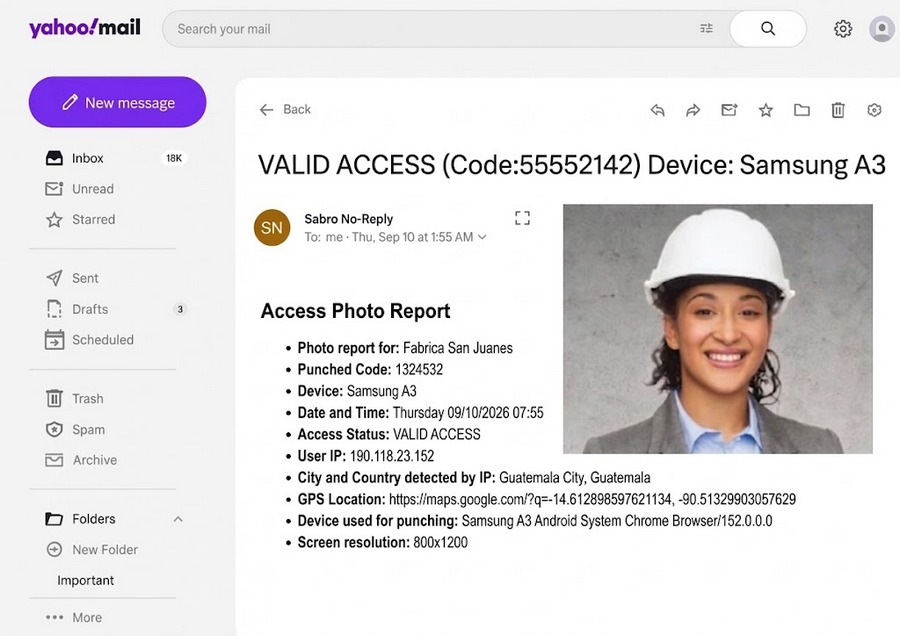Select the Device used for punching value

point(617,521)
